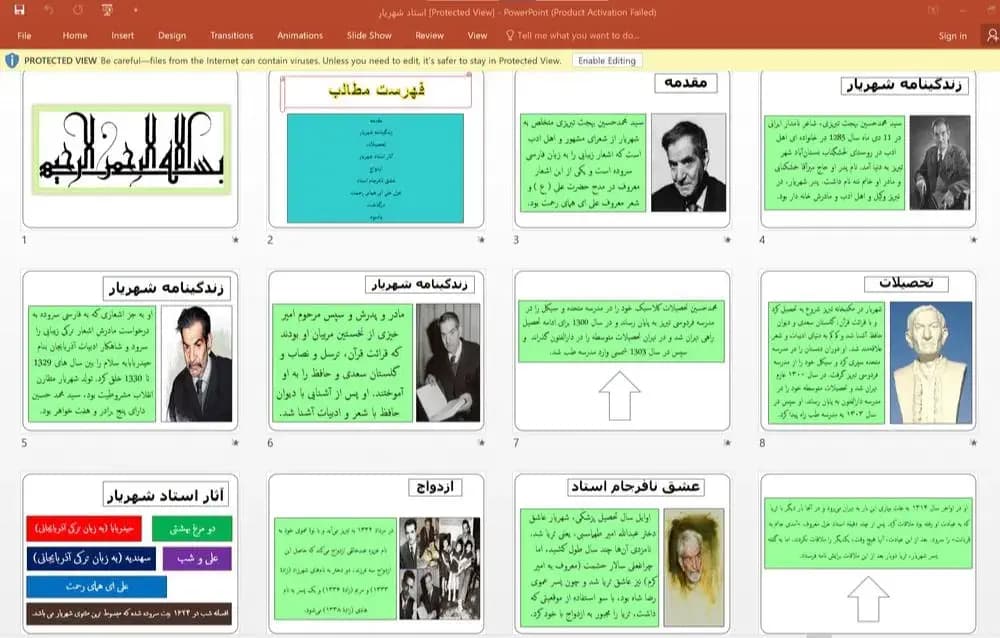Viewport: 1000px width, 638px height.
Task: Play transition star under slide 8
Action: tap(973, 443)
